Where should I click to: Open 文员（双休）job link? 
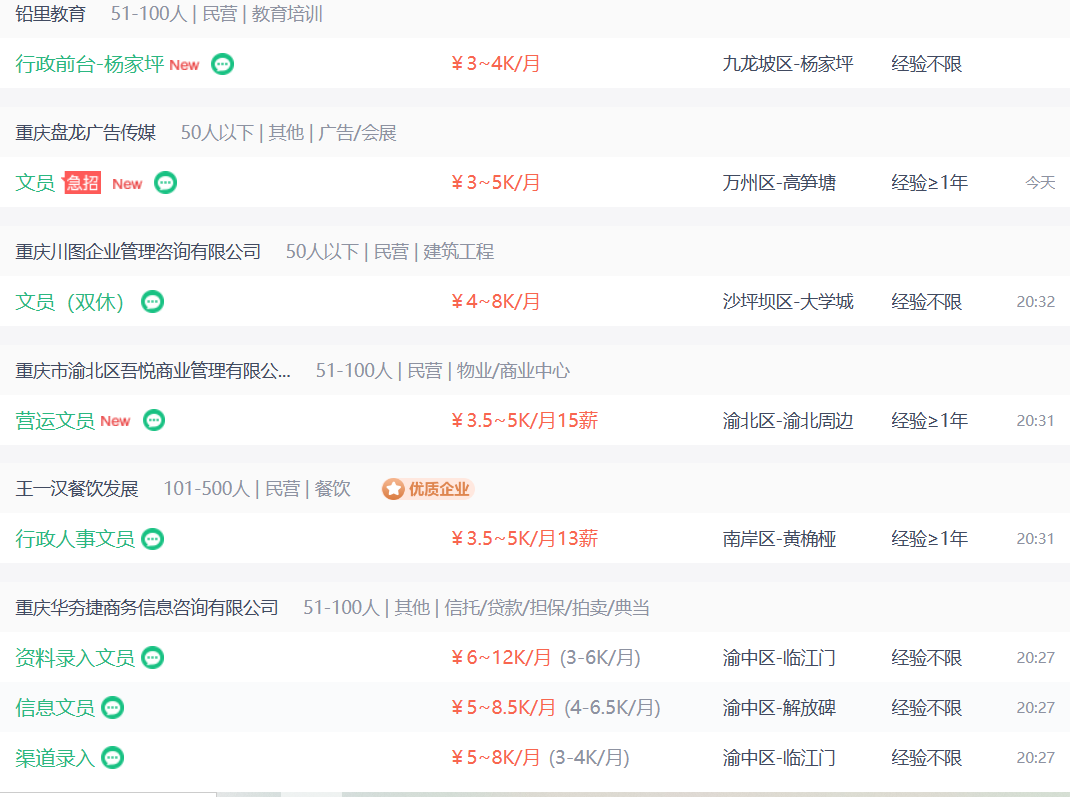tap(70, 302)
